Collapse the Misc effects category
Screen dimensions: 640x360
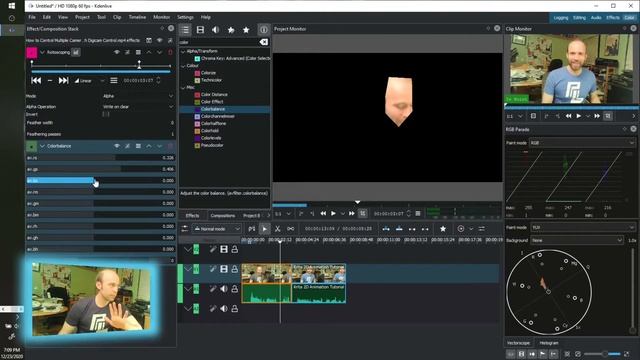click(183, 87)
